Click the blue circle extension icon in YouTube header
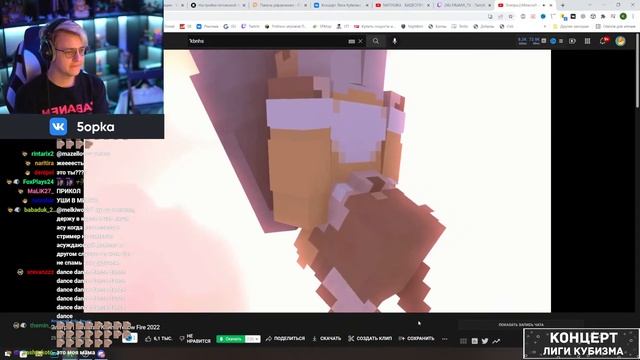 point(553,41)
